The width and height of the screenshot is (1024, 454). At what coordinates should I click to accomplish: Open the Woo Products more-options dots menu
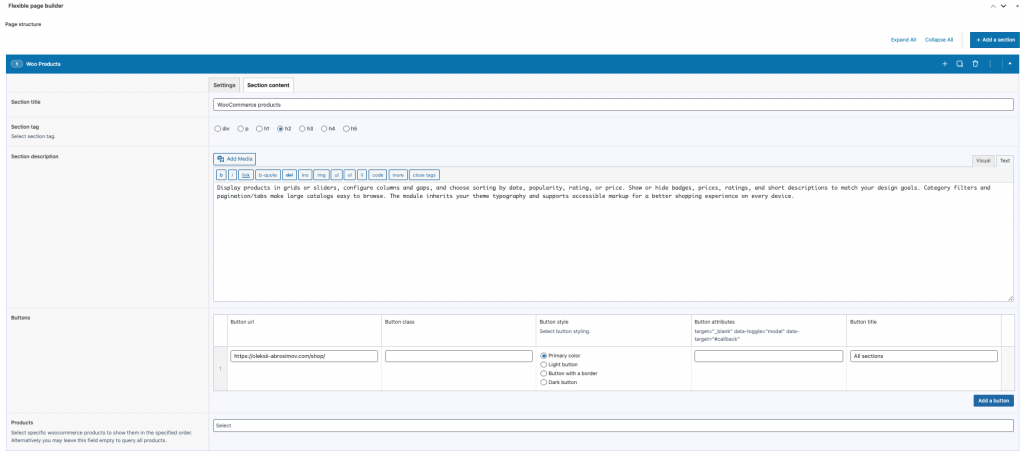pyautogui.click(x=990, y=64)
